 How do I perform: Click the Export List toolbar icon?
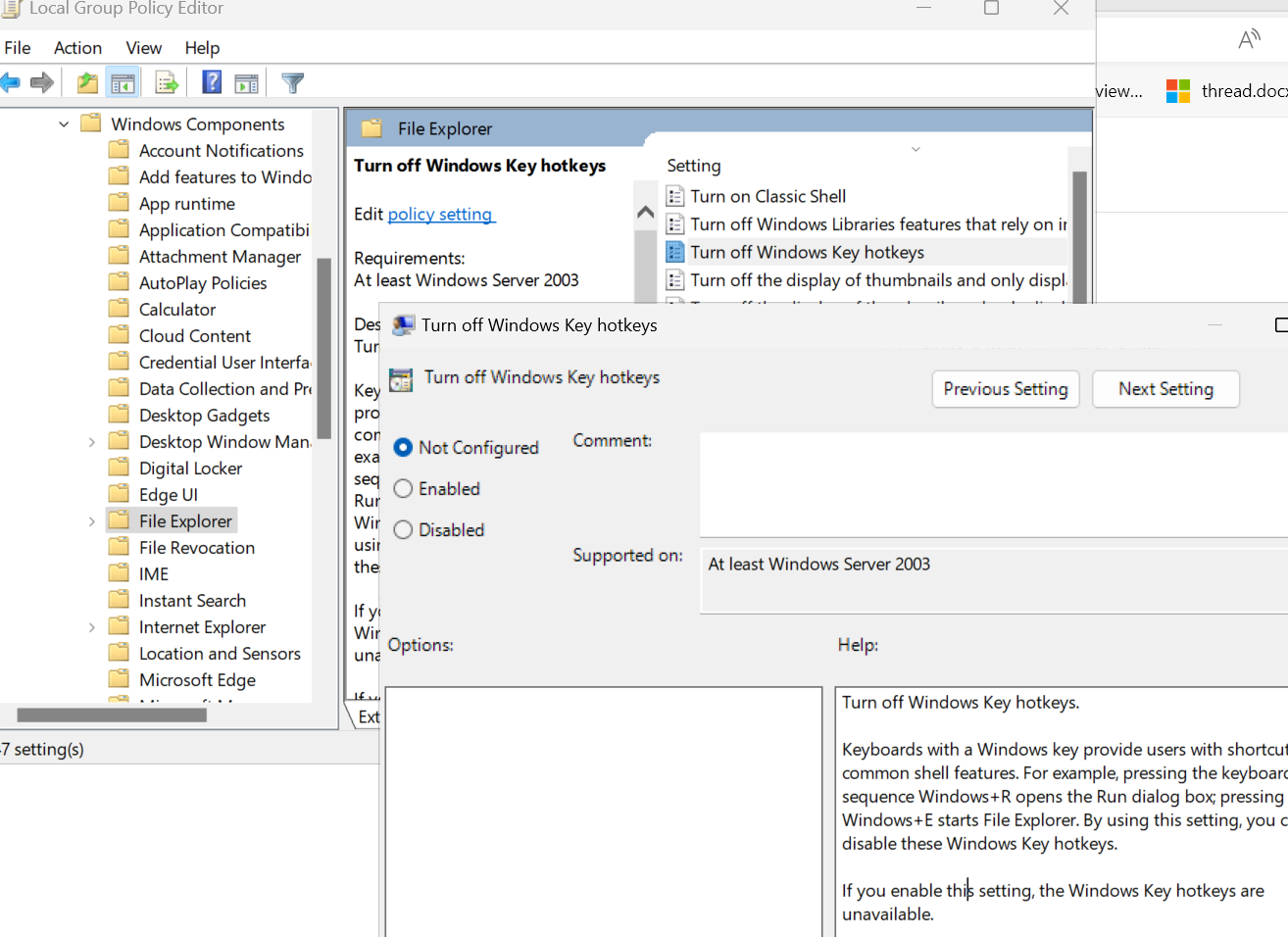(x=167, y=83)
